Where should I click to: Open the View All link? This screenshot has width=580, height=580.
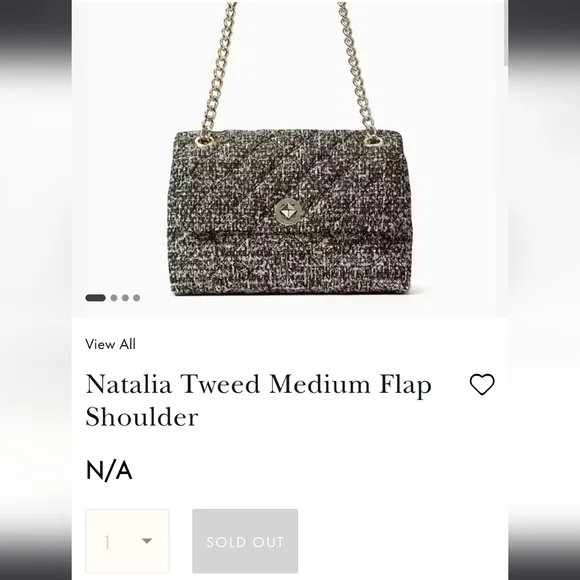click(x=111, y=344)
